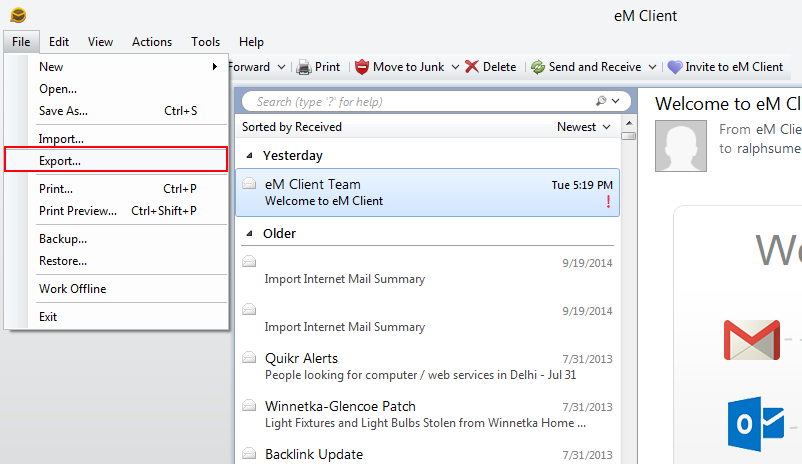Choose Save As... from the File menu
802x464 pixels.
(x=116, y=111)
